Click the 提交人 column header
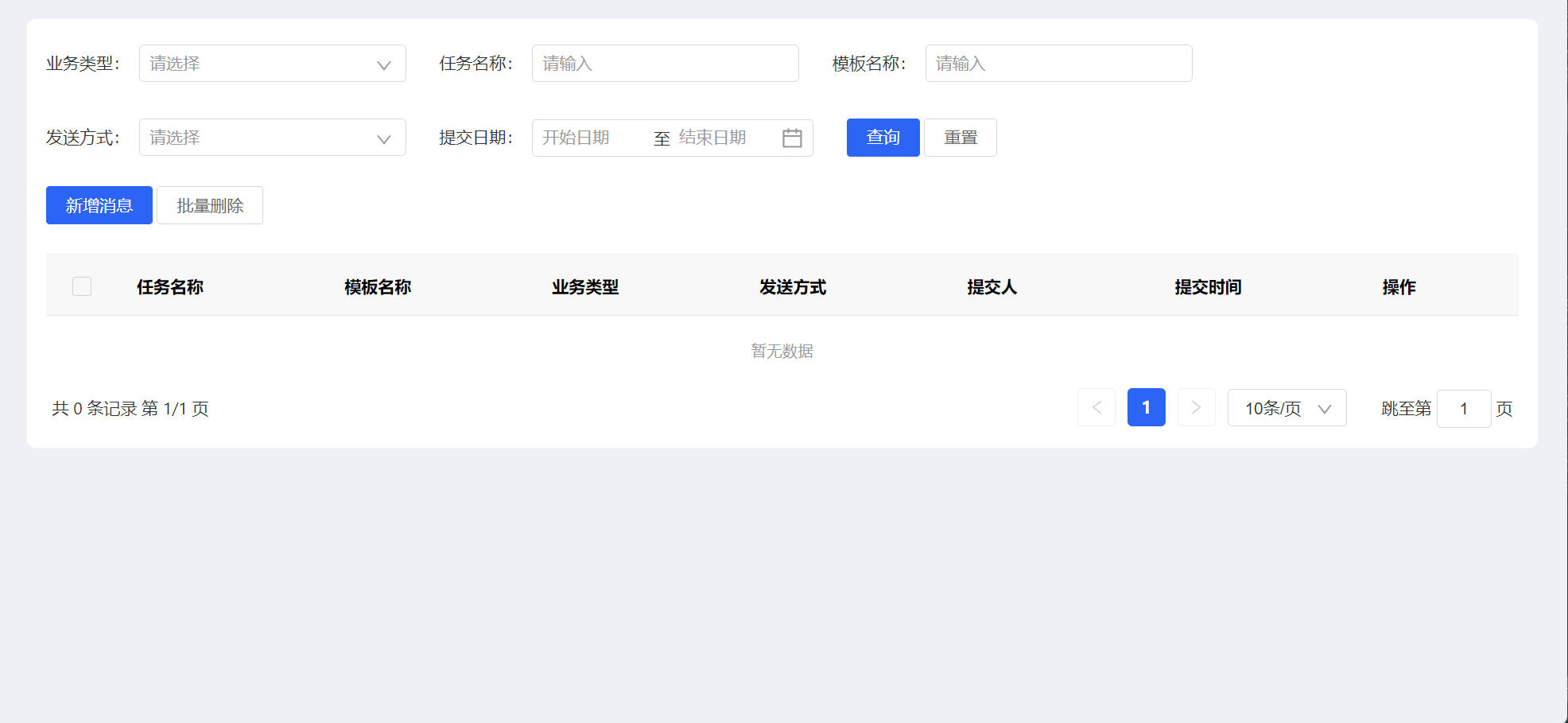Viewport: 1568px width, 723px height. (x=992, y=287)
